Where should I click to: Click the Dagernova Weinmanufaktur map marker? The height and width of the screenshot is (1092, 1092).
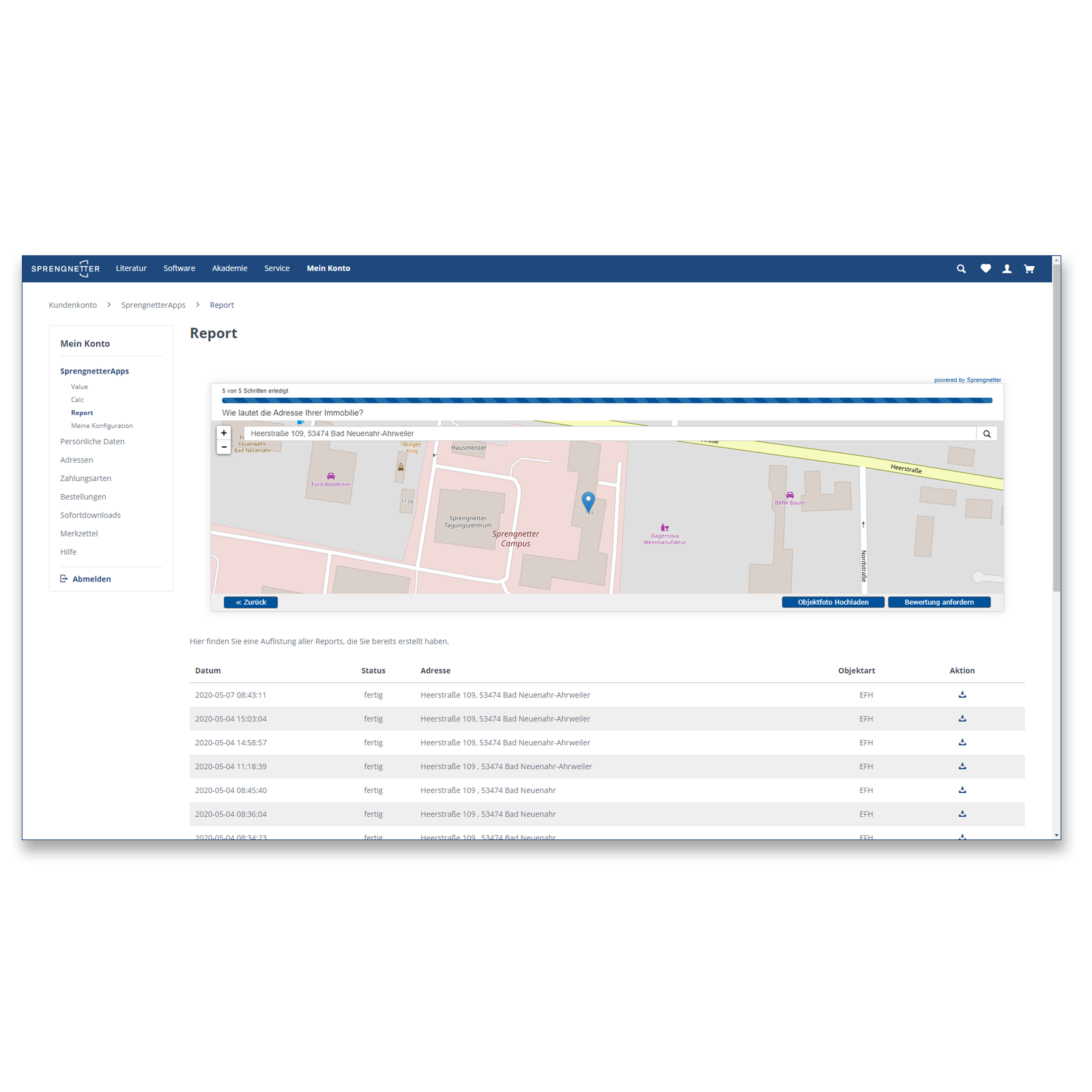(664, 527)
